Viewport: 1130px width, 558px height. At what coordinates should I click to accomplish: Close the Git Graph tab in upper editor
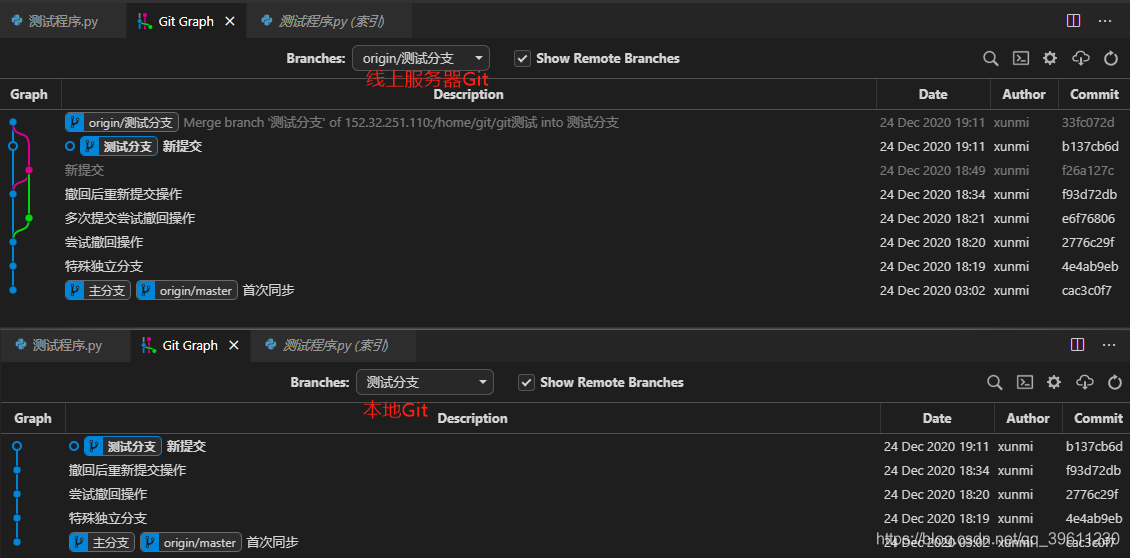230,21
